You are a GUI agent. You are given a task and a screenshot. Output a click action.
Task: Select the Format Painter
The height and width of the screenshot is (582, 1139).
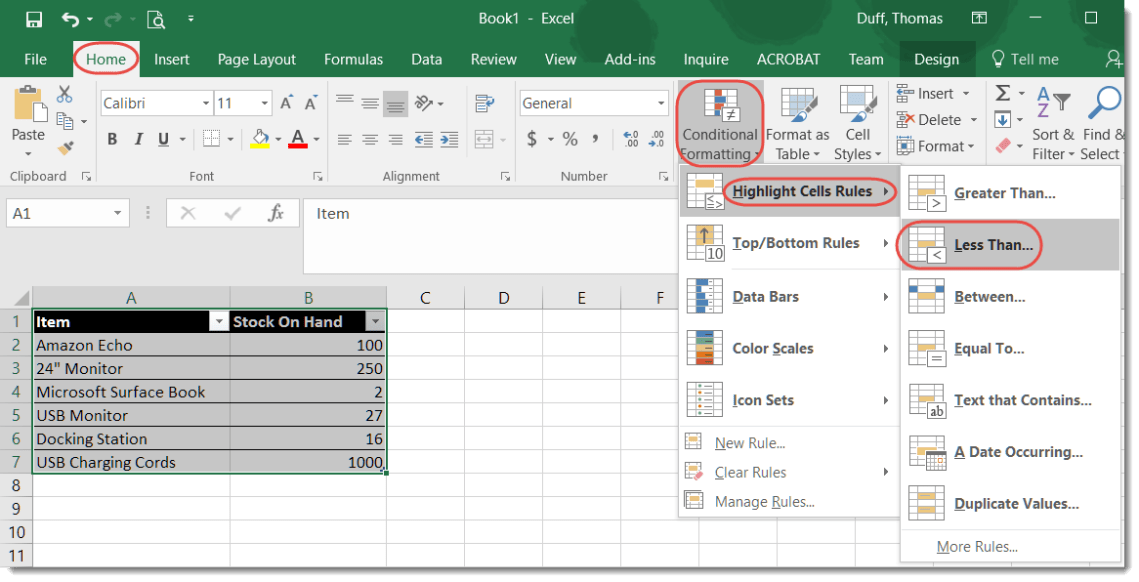coord(66,150)
